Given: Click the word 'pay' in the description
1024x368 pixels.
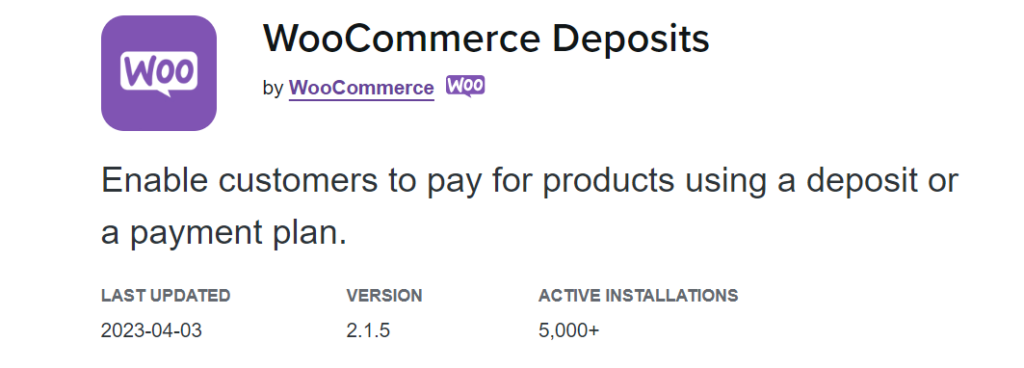Looking at the screenshot, I should pos(454,183).
